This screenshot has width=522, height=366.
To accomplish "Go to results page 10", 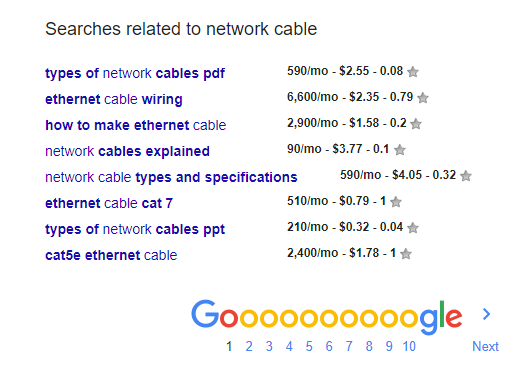I will 409,346.
